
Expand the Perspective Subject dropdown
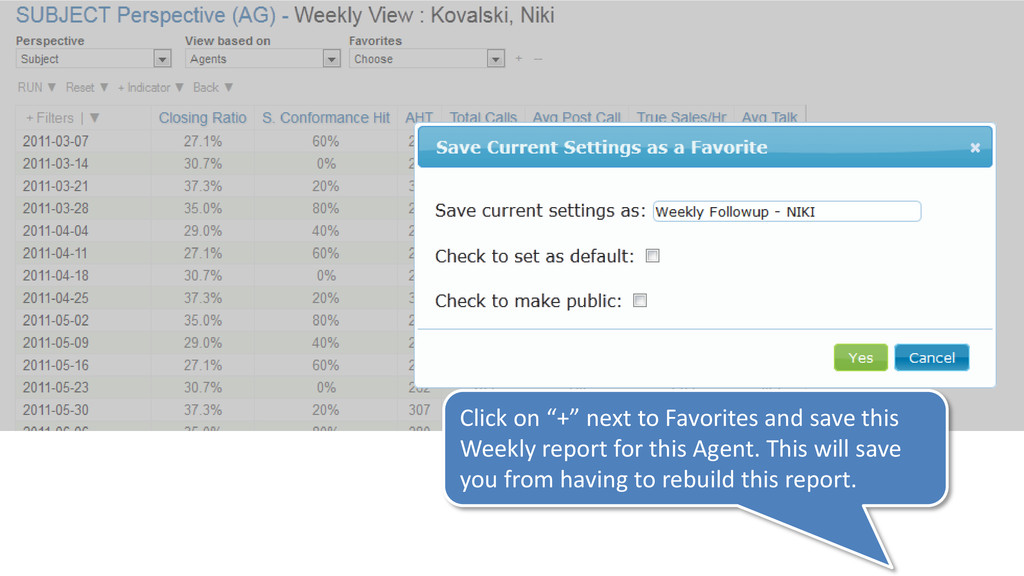162,59
